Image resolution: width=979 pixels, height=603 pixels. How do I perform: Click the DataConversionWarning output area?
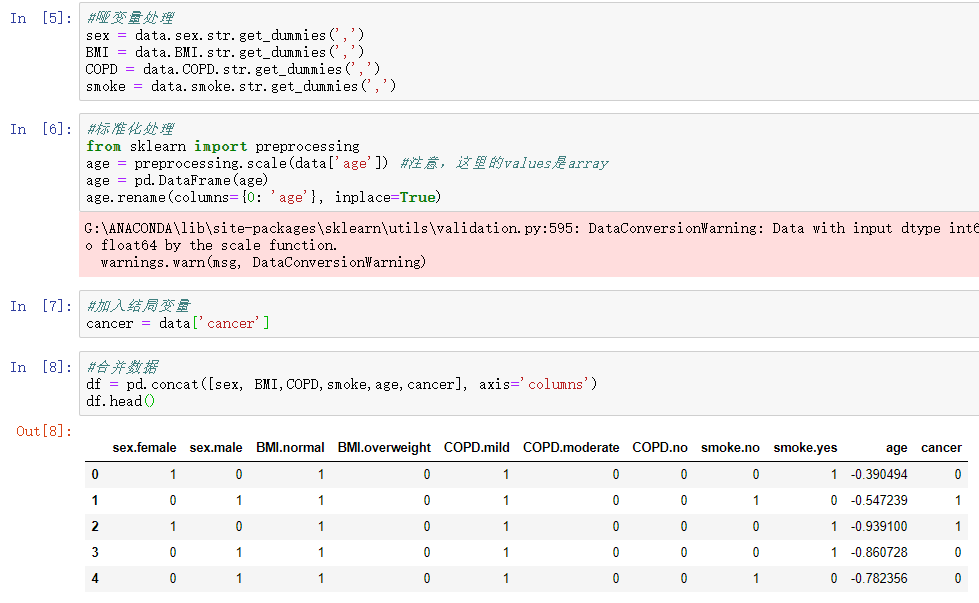pos(530,245)
